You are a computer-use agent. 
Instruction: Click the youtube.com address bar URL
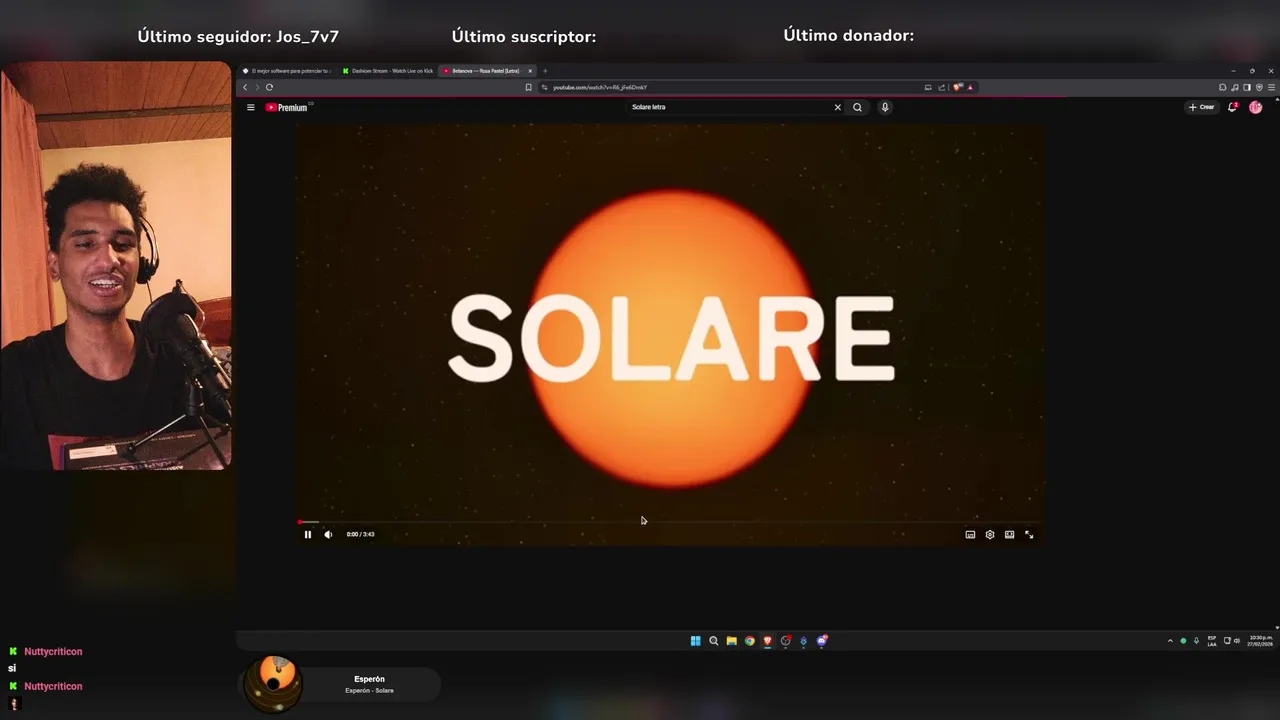tap(600, 87)
